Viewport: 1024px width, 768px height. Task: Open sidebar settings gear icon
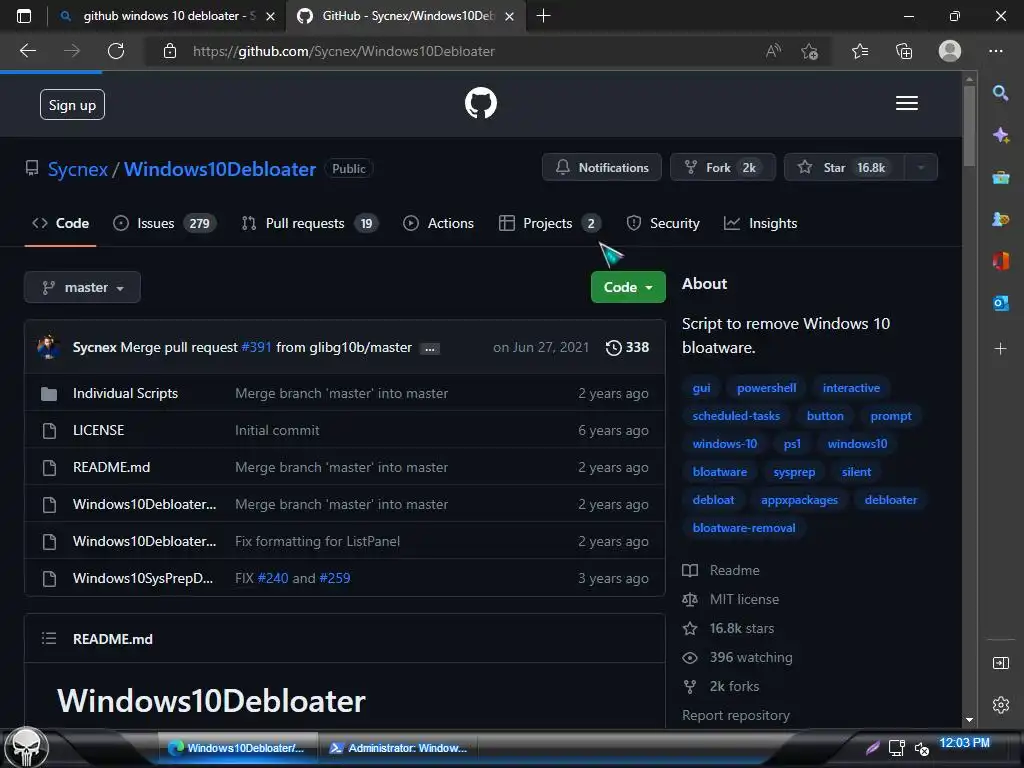point(1000,705)
